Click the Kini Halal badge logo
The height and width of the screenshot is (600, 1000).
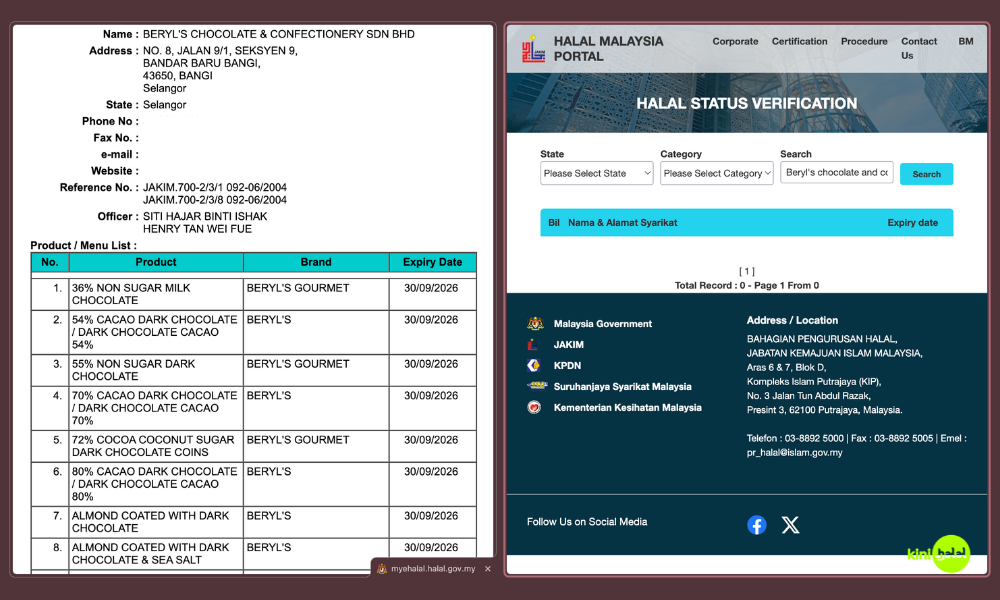tap(938, 554)
